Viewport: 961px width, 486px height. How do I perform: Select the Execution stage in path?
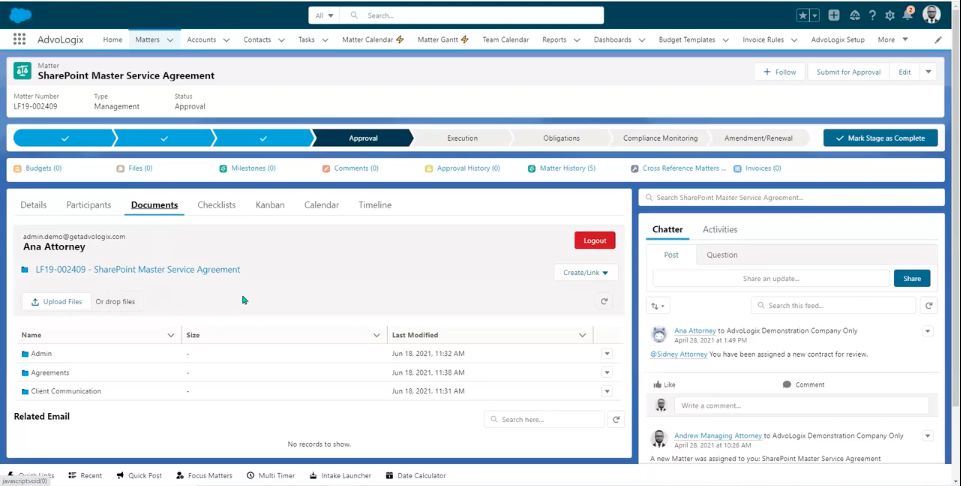[462, 138]
